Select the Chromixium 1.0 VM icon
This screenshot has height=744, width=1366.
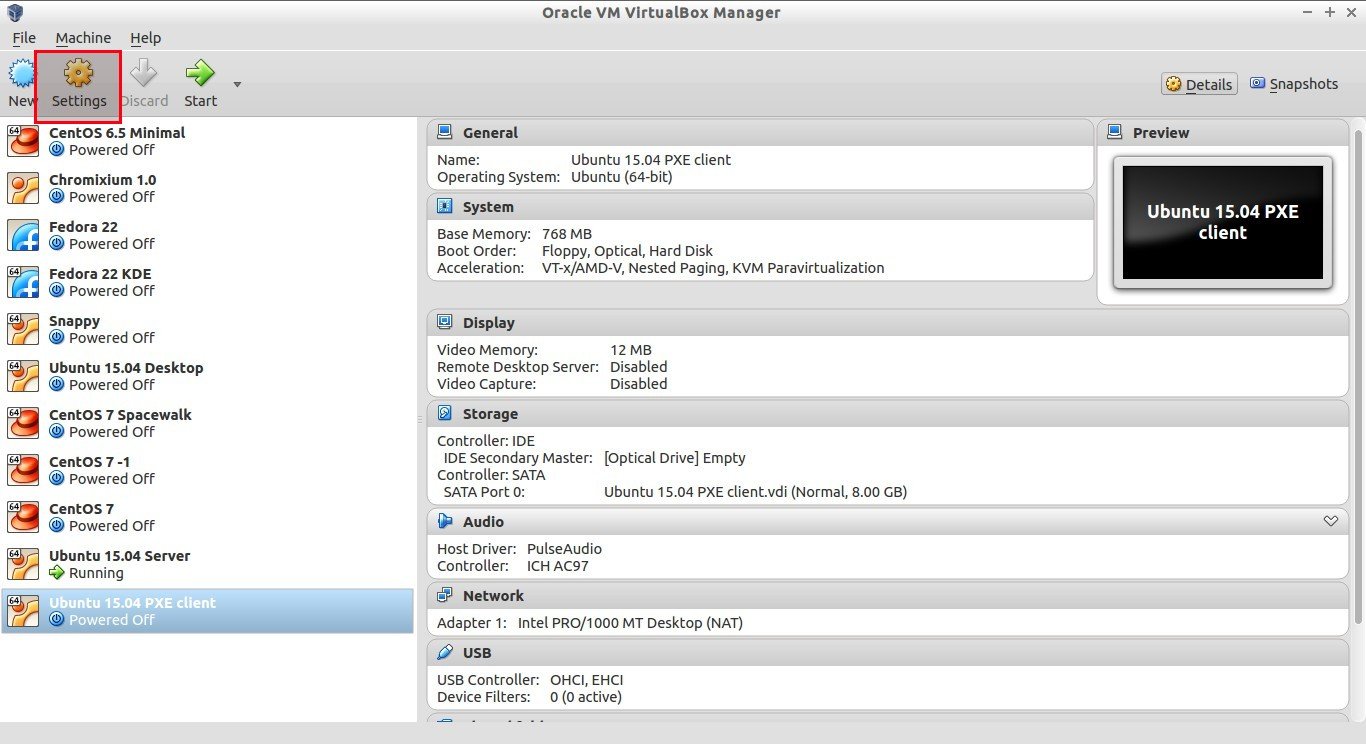[x=23, y=188]
